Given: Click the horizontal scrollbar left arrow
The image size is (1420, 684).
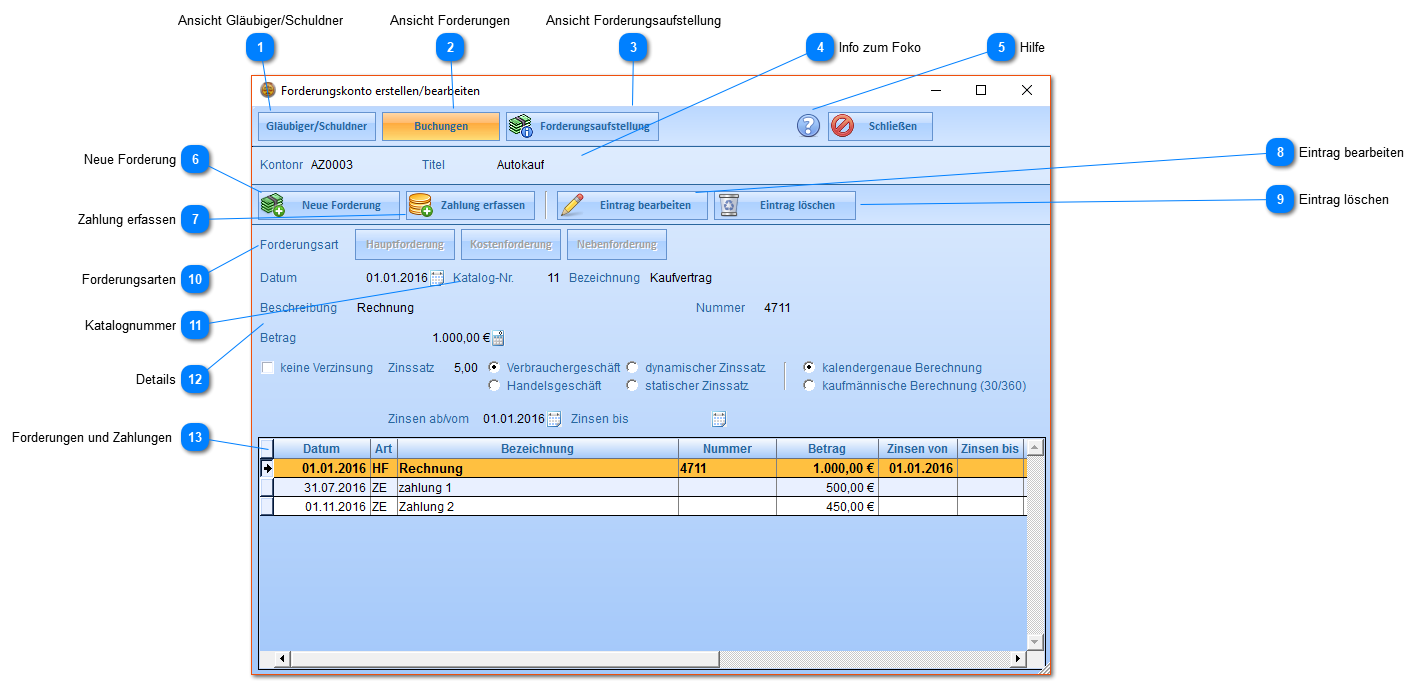Looking at the screenshot, I should pyautogui.click(x=283, y=659).
